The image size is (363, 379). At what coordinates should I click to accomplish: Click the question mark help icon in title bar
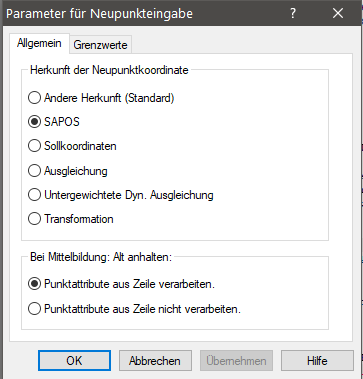pyautogui.click(x=293, y=14)
